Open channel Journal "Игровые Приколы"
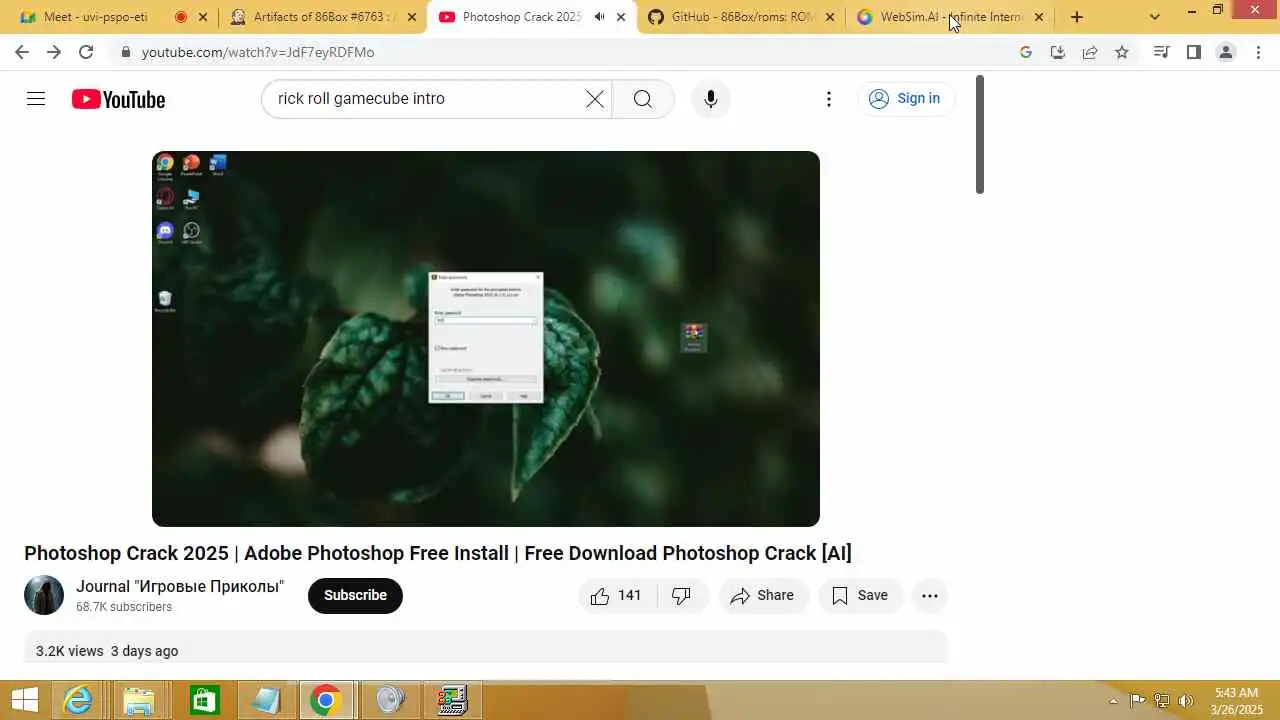Viewport: 1280px width, 720px height. pyautogui.click(x=180, y=586)
